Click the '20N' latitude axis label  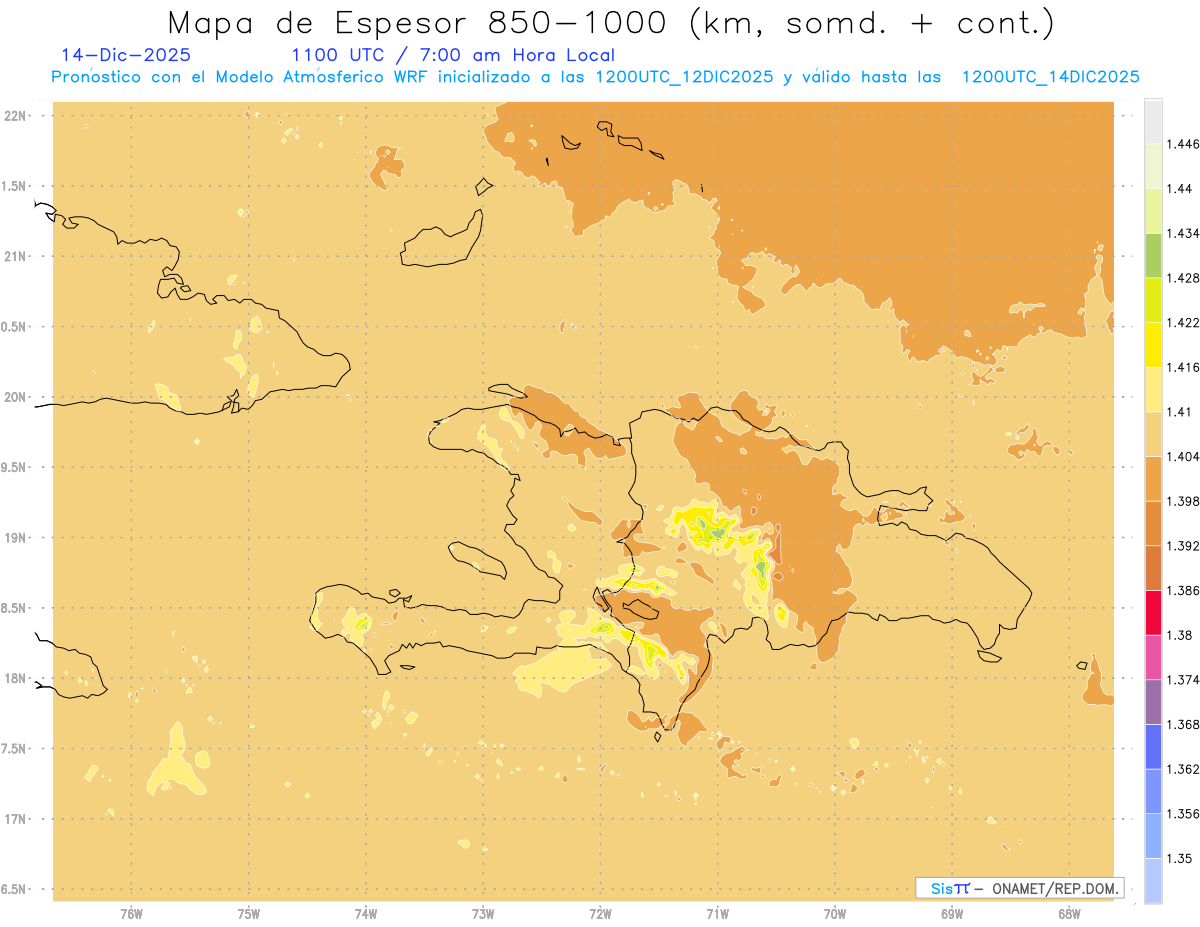click(x=16, y=397)
